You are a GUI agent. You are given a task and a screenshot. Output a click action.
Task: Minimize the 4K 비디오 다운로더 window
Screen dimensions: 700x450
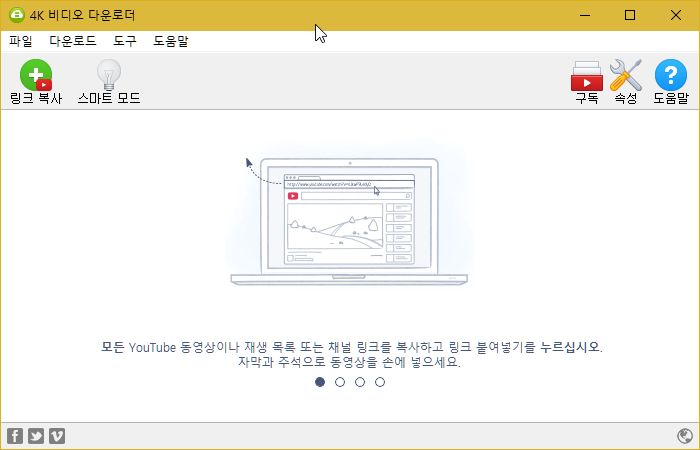(x=585, y=15)
